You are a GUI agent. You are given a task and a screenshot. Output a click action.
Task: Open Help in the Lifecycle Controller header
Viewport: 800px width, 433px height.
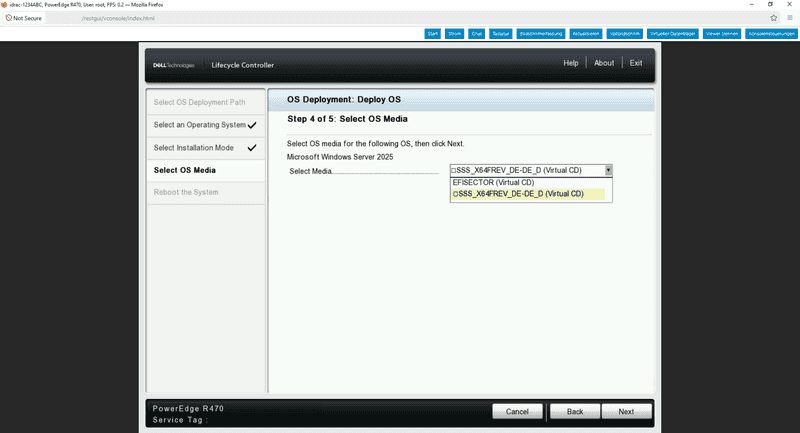(570, 63)
